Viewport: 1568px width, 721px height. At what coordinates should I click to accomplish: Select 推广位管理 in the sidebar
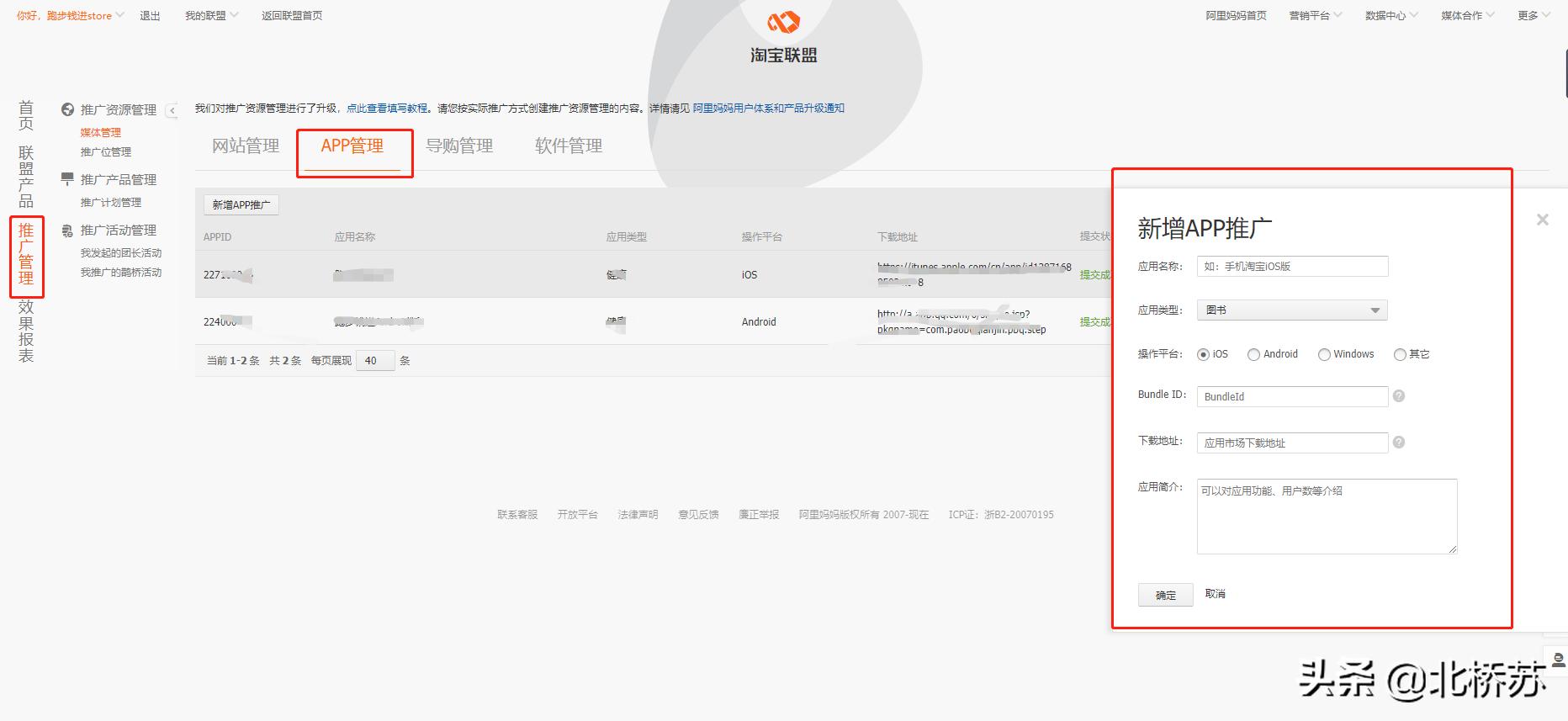pos(106,152)
